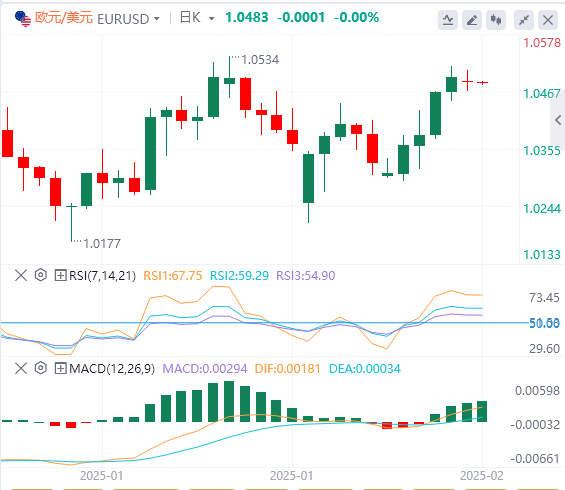Open MACD indicator settings gear
This screenshot has width=565, height=490.
coord(41,368)
